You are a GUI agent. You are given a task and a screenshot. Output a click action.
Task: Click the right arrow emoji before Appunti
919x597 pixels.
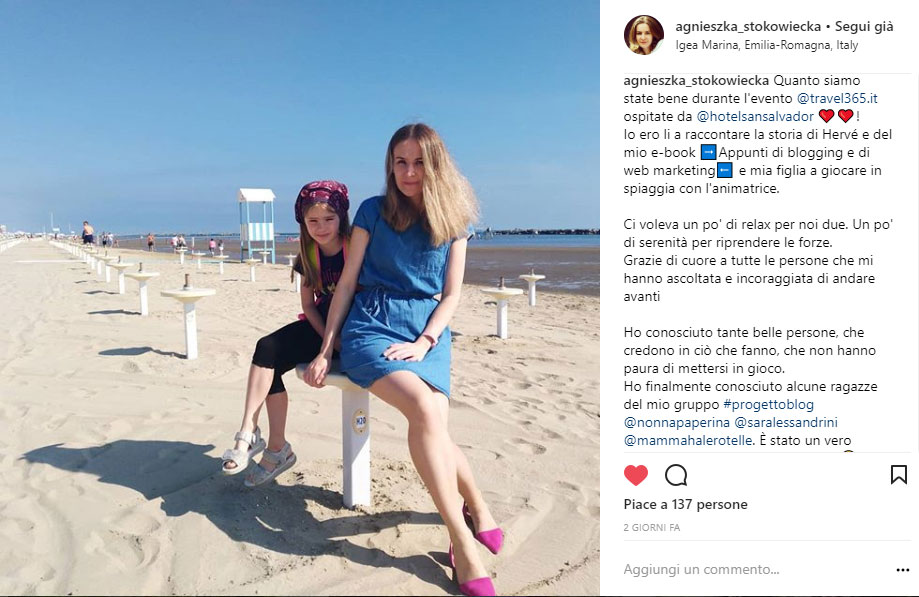pyautogui.click(x=709, y=152)
